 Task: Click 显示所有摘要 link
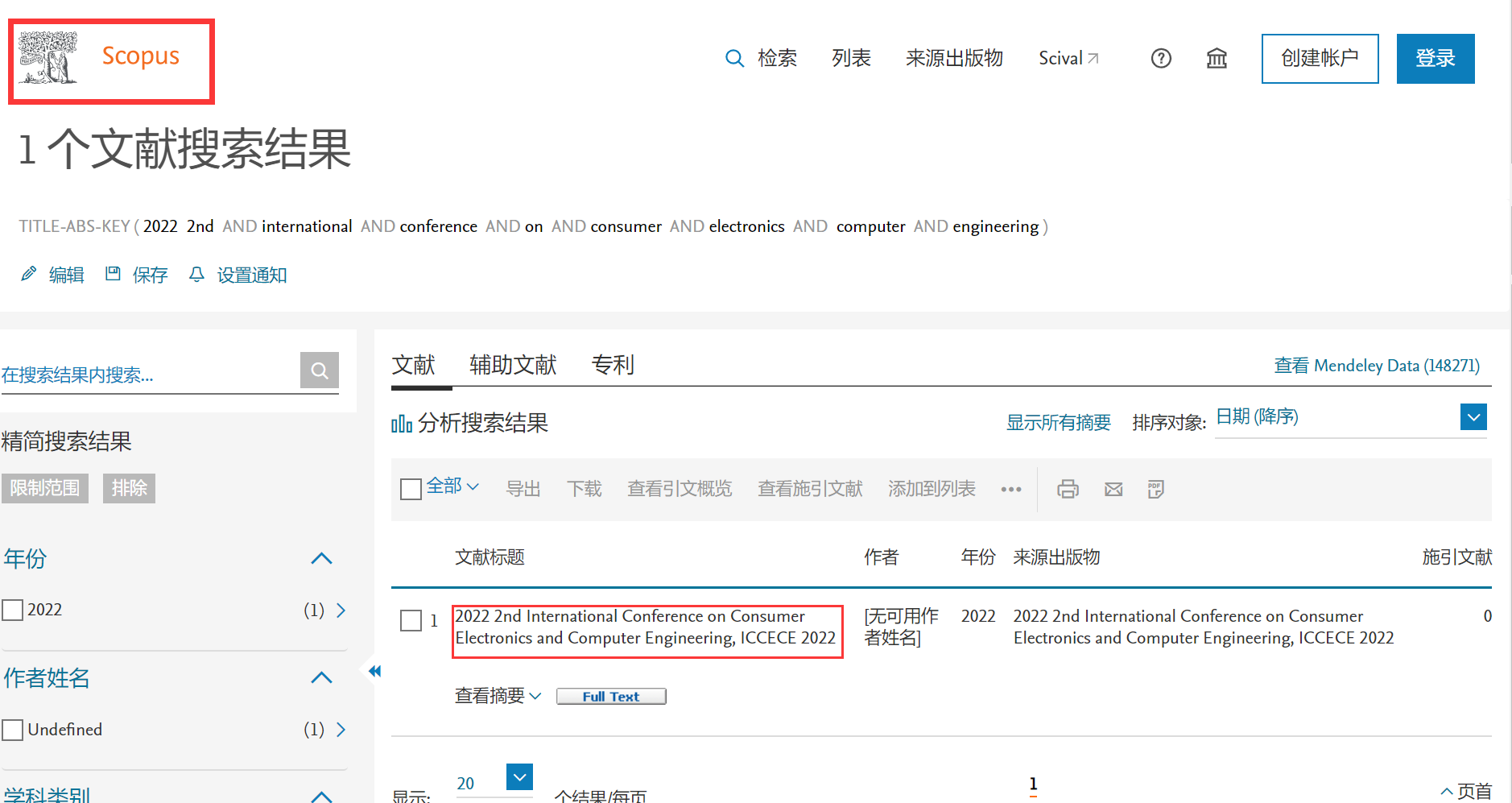[x=1058, y=423]
